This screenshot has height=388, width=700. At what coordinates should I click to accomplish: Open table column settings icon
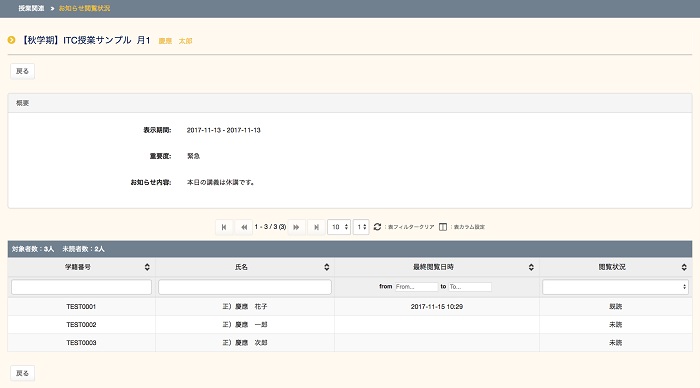[443, 227]
